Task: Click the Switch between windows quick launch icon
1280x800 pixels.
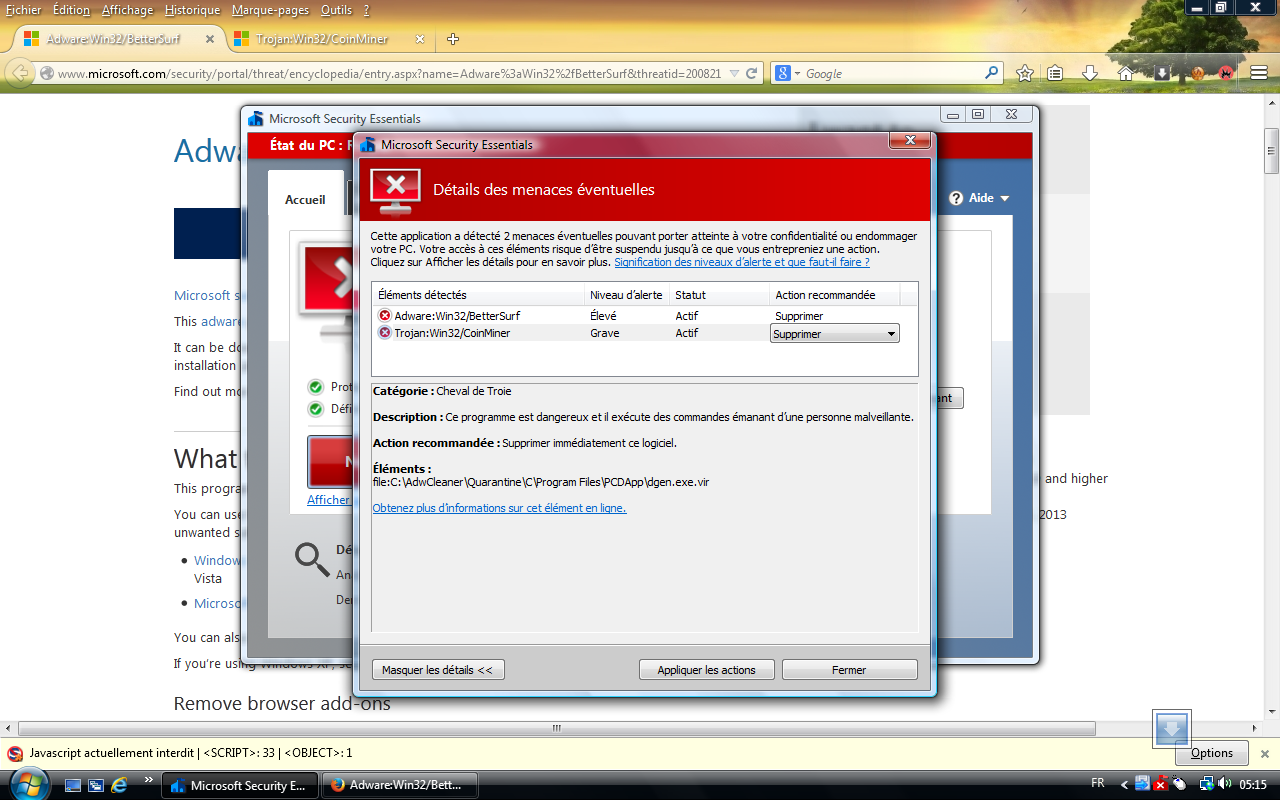Action: [96, 785]
